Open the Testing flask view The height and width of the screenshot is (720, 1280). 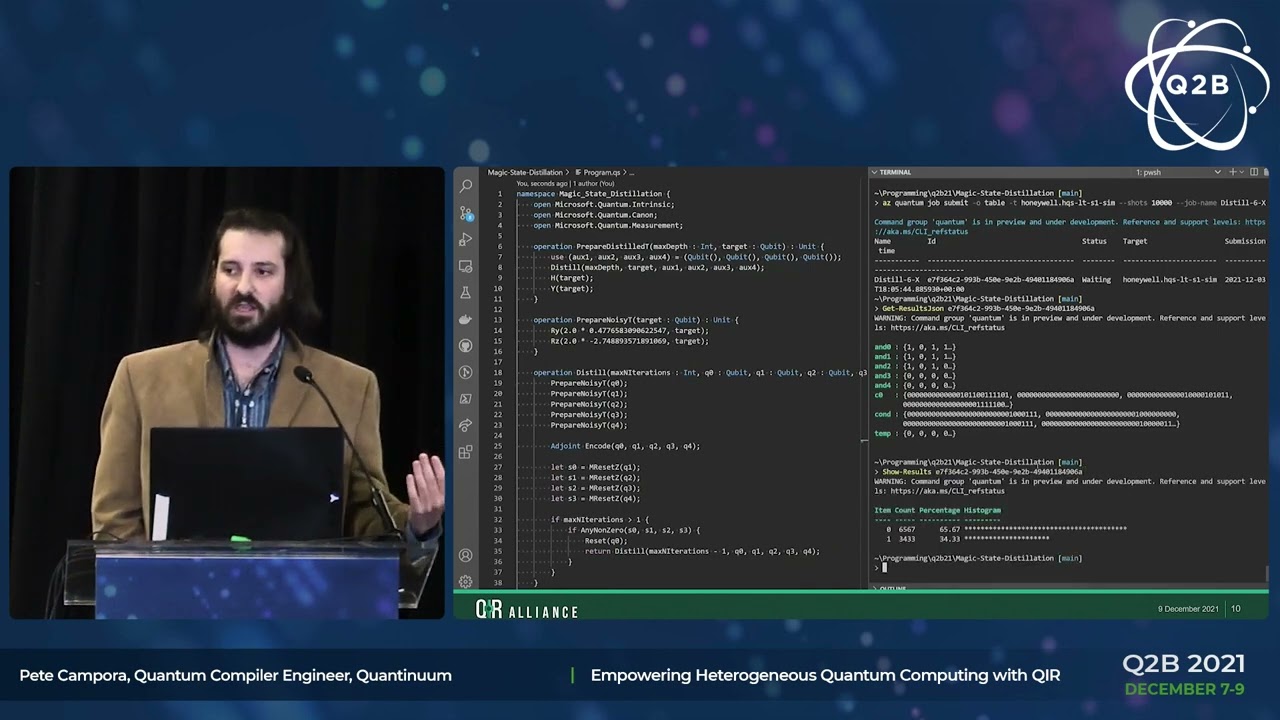465,293
